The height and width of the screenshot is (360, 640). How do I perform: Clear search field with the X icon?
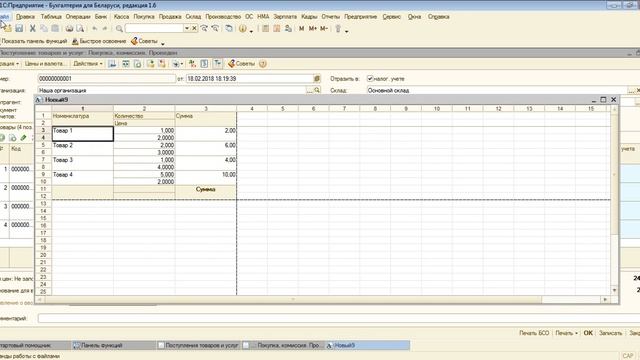tap(194, 29)
